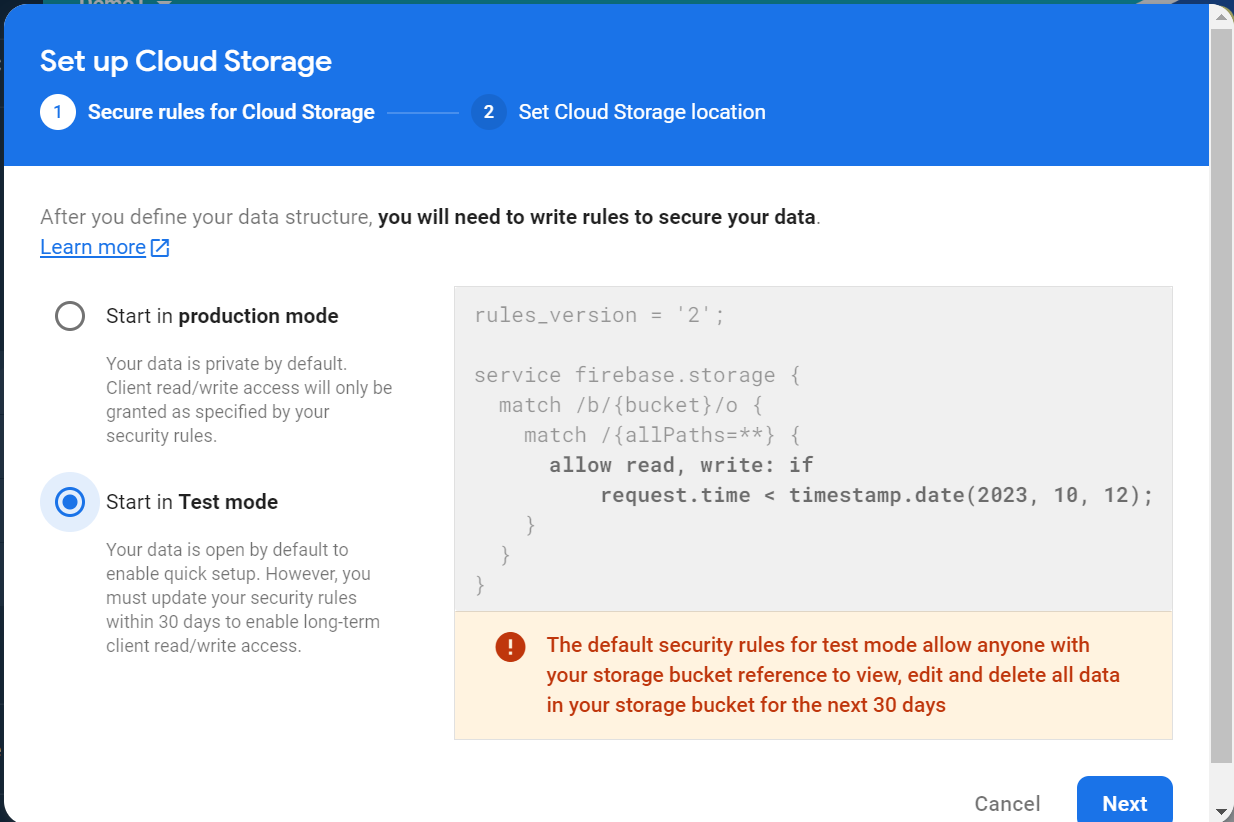
Task: Go to "Set Cloud Storage location" step
Action: [642, 112]
